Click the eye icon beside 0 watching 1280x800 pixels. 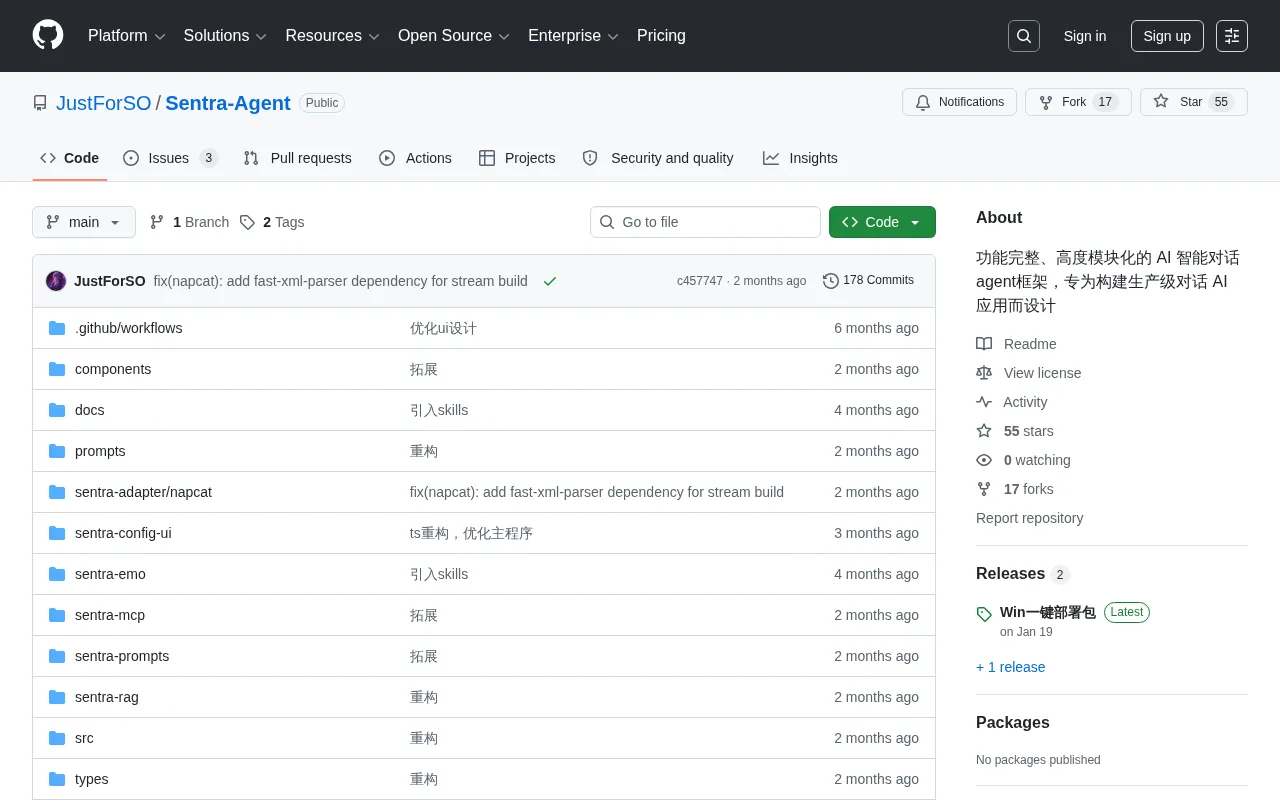pos(984,460)
